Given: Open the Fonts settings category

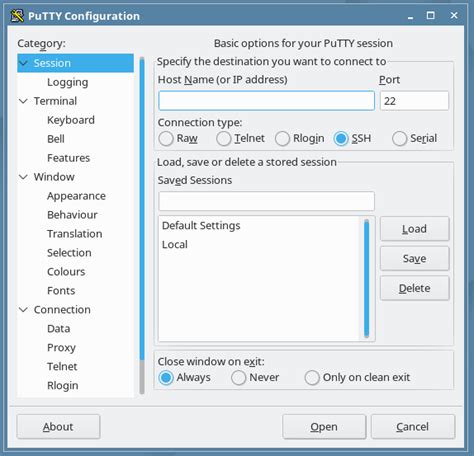Looking at the screenshot, I should 61,291.
